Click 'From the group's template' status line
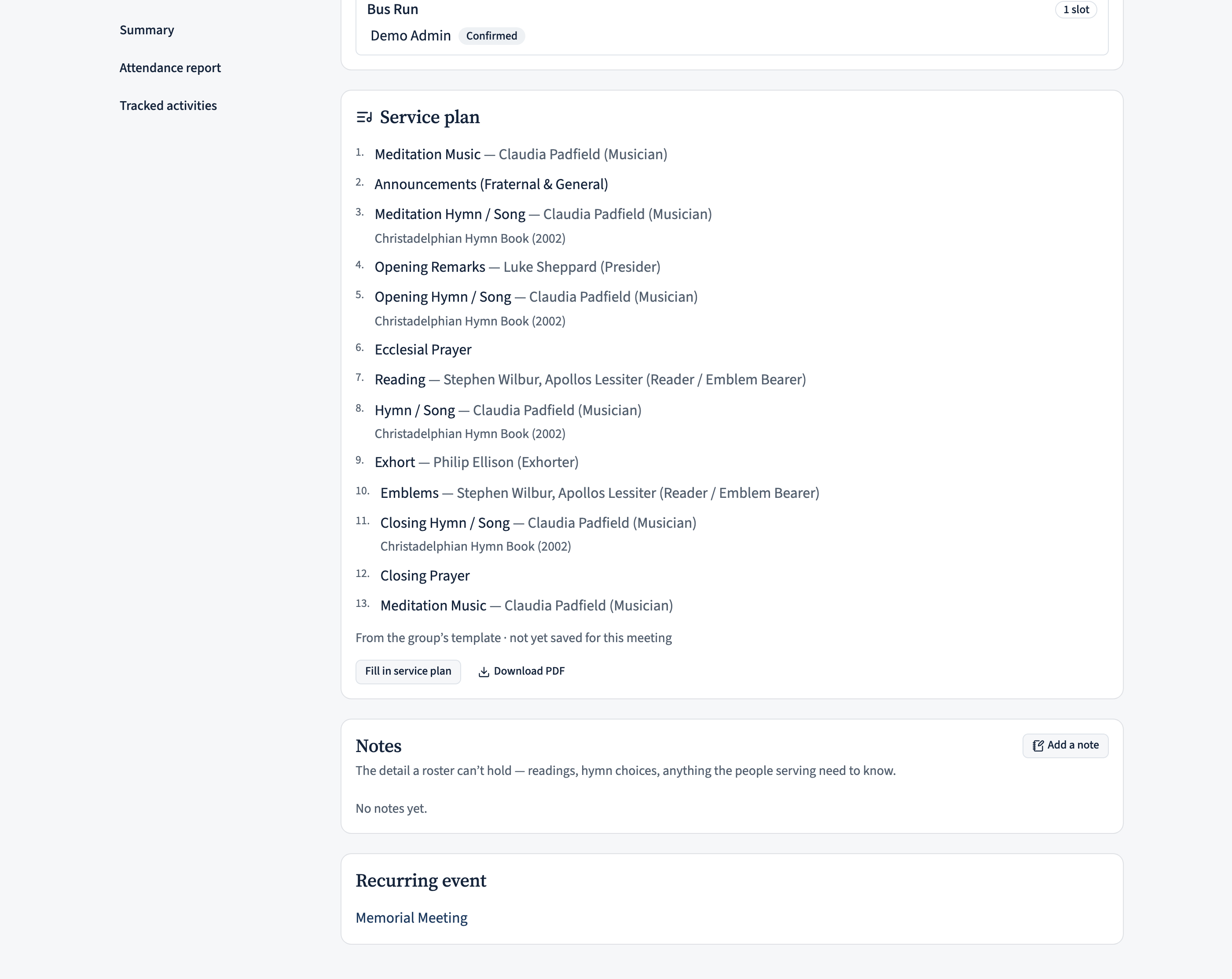1232x979 pixels. click(514, 637)
